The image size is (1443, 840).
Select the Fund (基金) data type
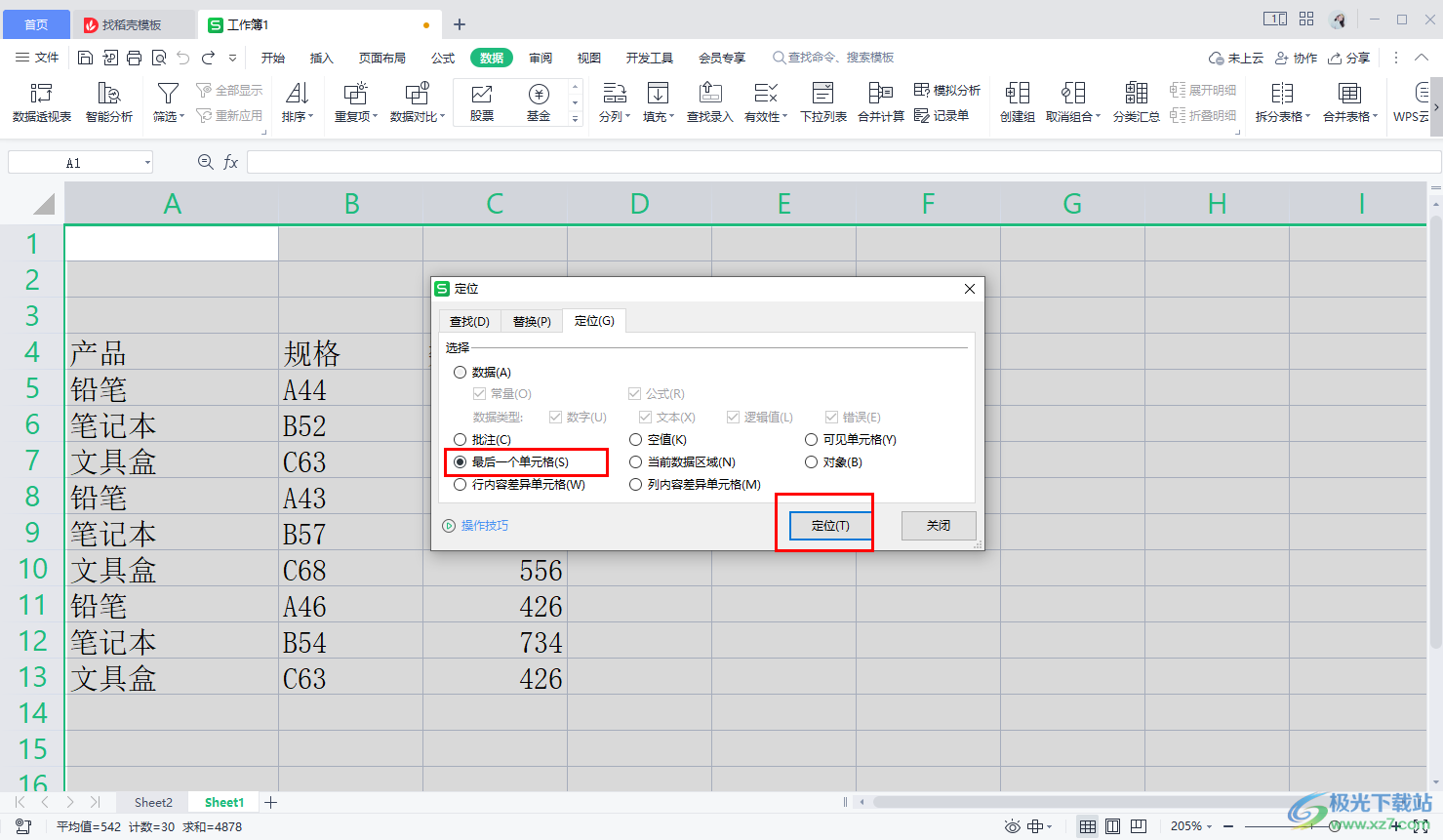tap(539, 102)
